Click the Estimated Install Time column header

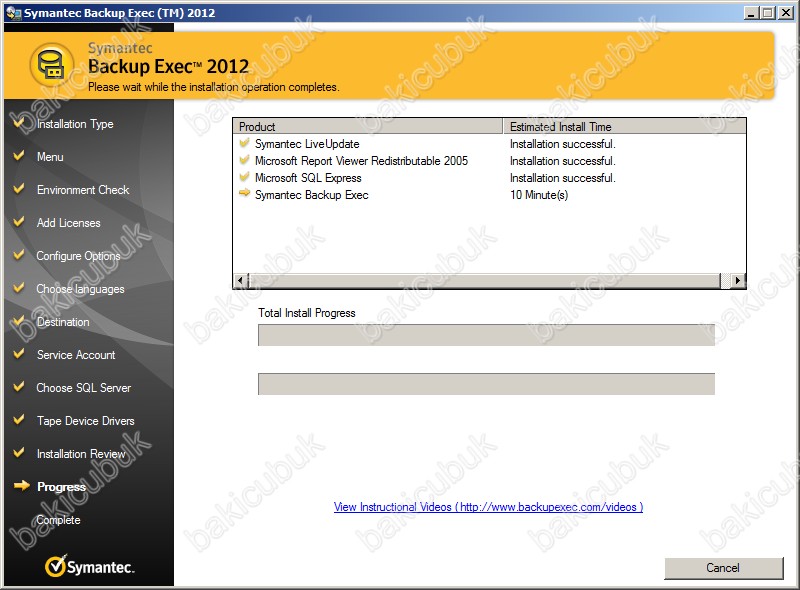click(x=624, y=126)
